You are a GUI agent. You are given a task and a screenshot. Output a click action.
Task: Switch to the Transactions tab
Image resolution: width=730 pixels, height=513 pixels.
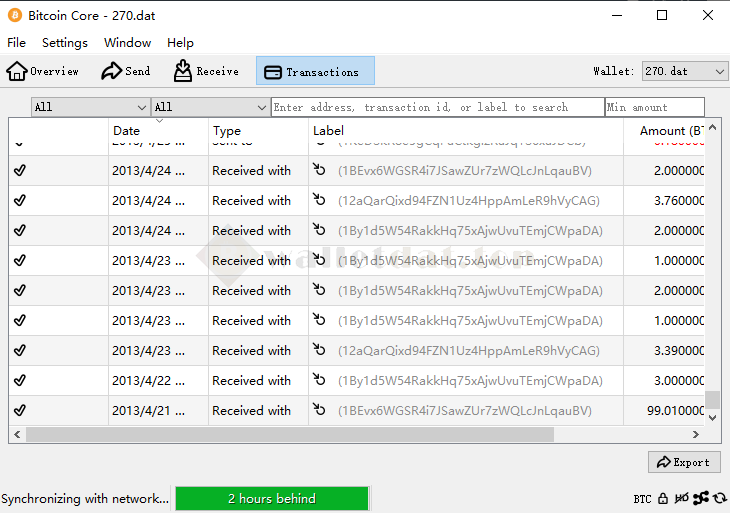tap(315, 71)
